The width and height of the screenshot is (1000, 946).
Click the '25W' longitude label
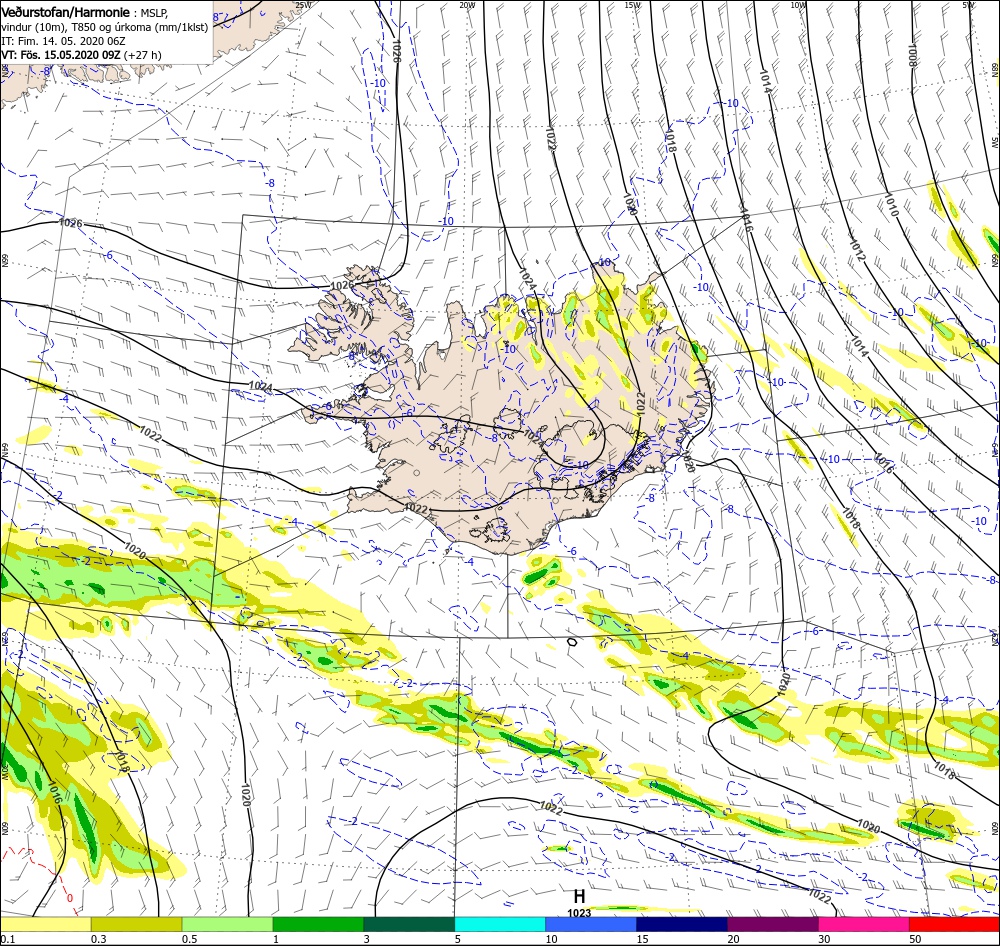pos(304,5)
